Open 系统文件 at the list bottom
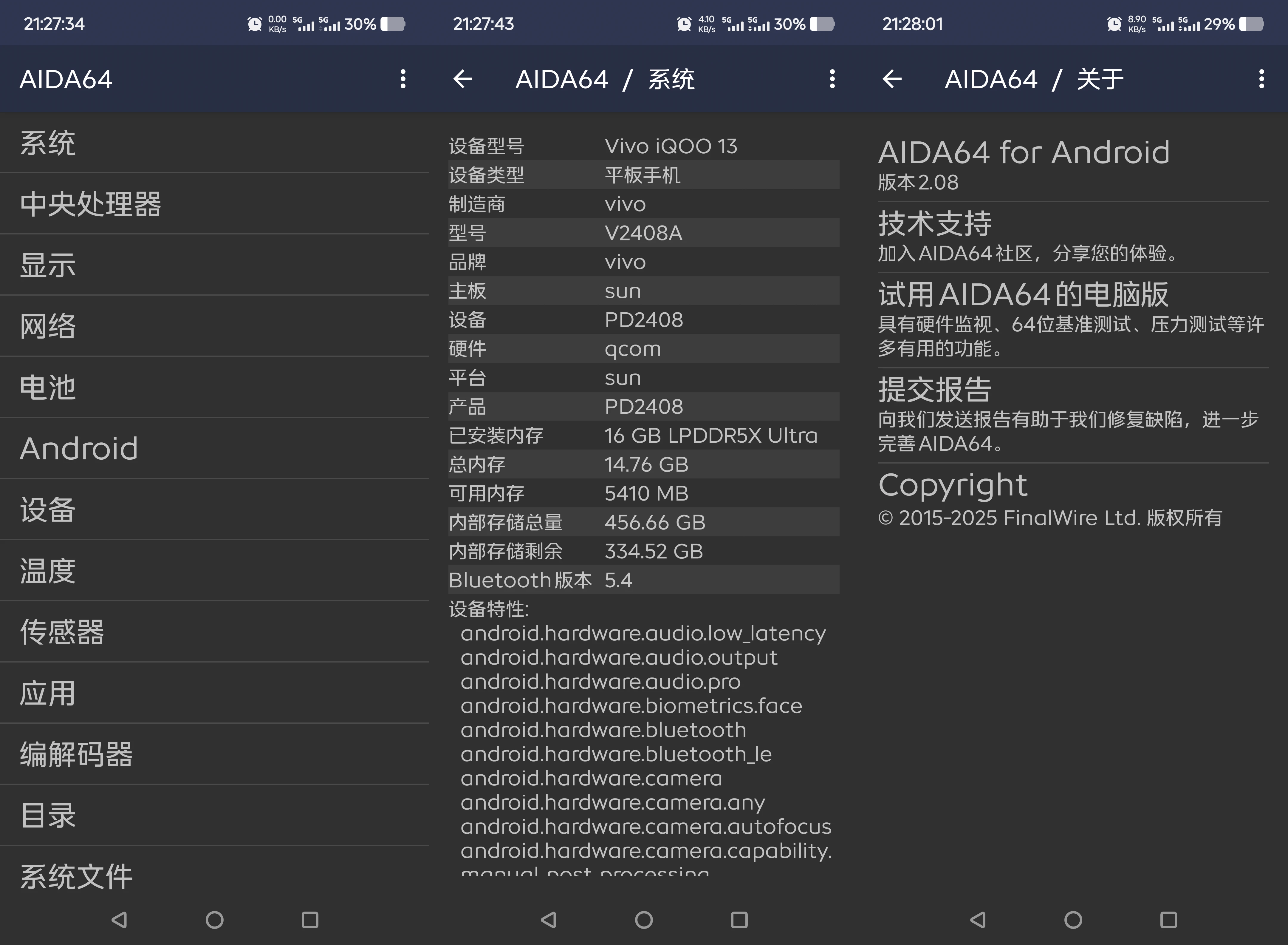Image resolution: width=1288 pixels, height=945 pixels. point(214,876)
